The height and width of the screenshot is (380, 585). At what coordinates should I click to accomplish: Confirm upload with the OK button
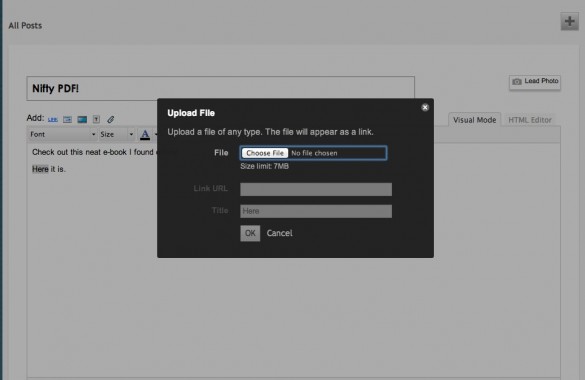click(250, 233)
